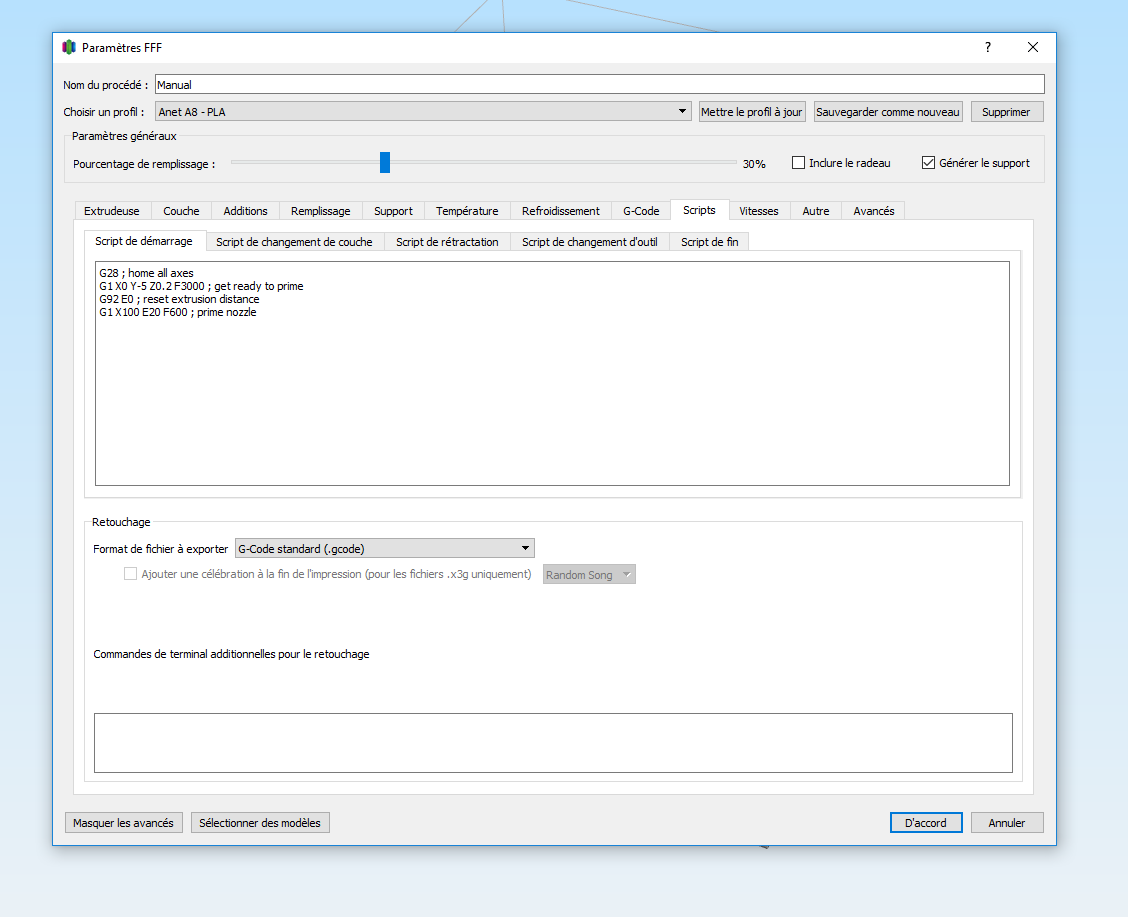Click the line 'G1 X100 E20 F600 ; prime nozzle'
The image size is (1128, 917).
pos(178,312)
